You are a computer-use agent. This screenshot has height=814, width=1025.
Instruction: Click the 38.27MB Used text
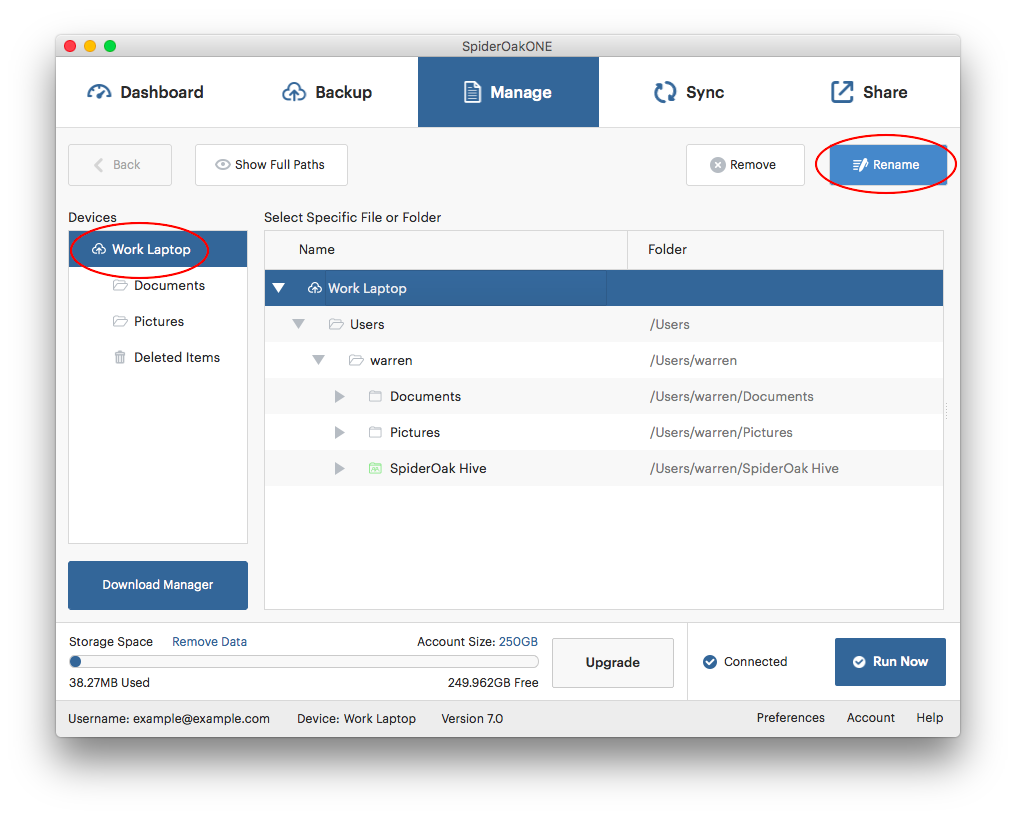click(x=109, y=683)
